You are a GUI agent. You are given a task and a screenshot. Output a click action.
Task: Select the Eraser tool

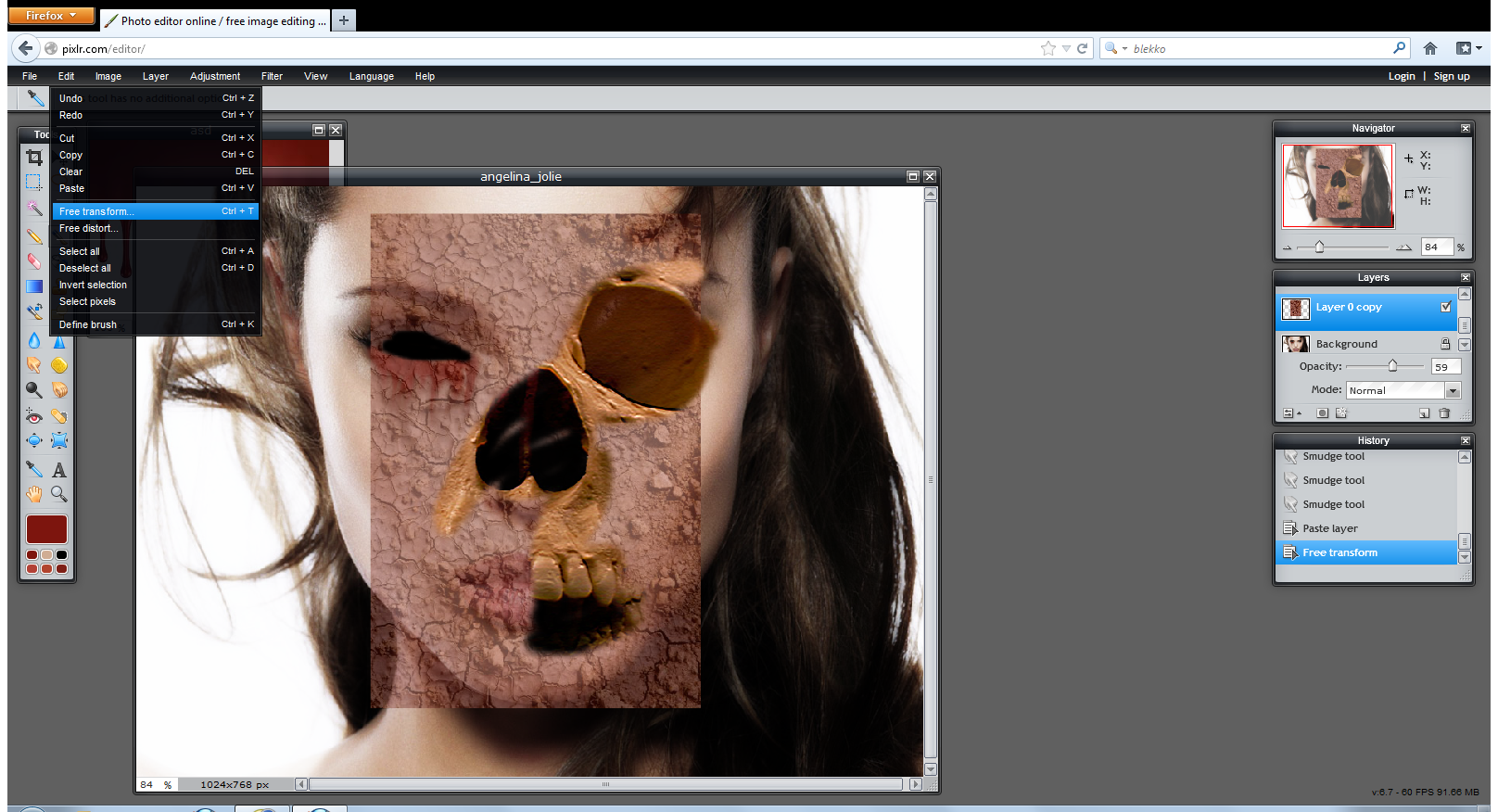point(34,261)
